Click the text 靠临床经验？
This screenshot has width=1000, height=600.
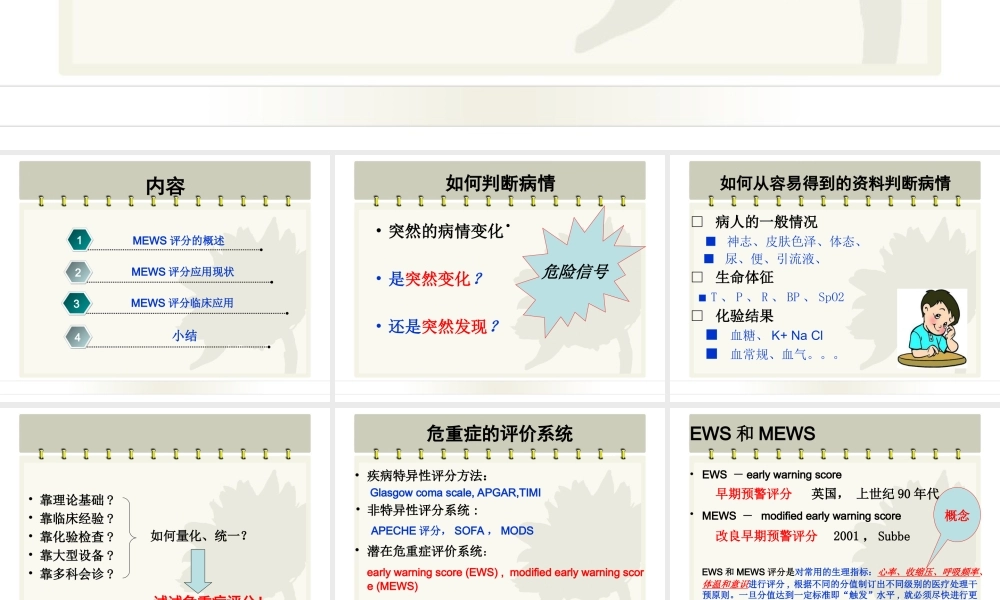77,518
